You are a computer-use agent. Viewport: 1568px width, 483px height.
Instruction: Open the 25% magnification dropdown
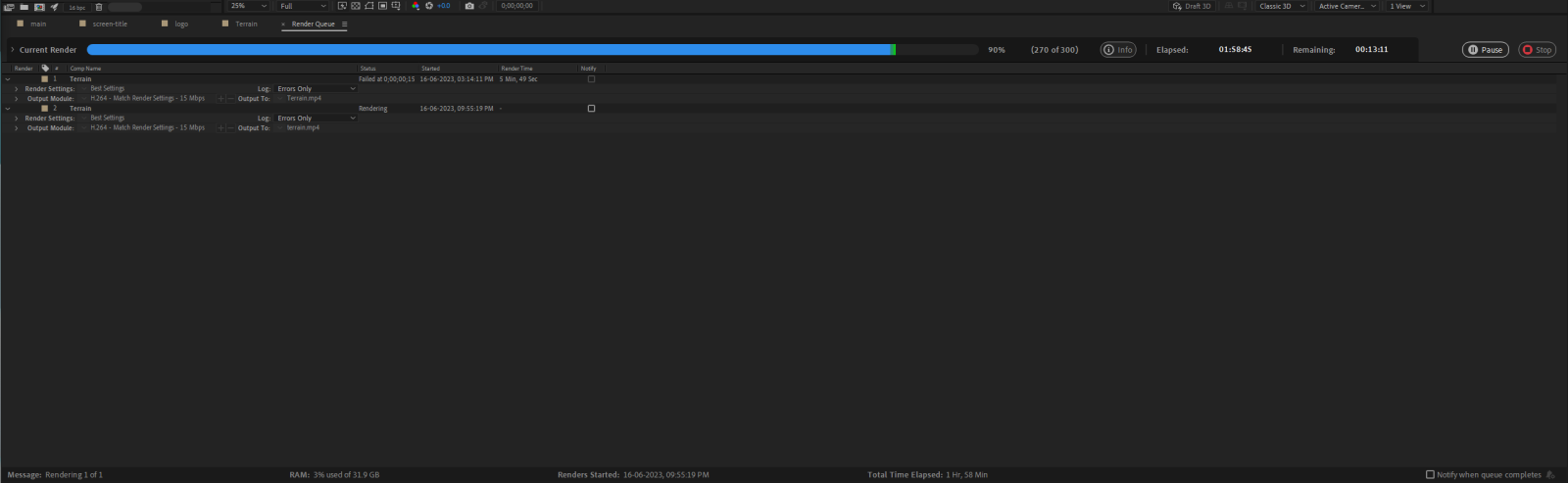(248, 6)
